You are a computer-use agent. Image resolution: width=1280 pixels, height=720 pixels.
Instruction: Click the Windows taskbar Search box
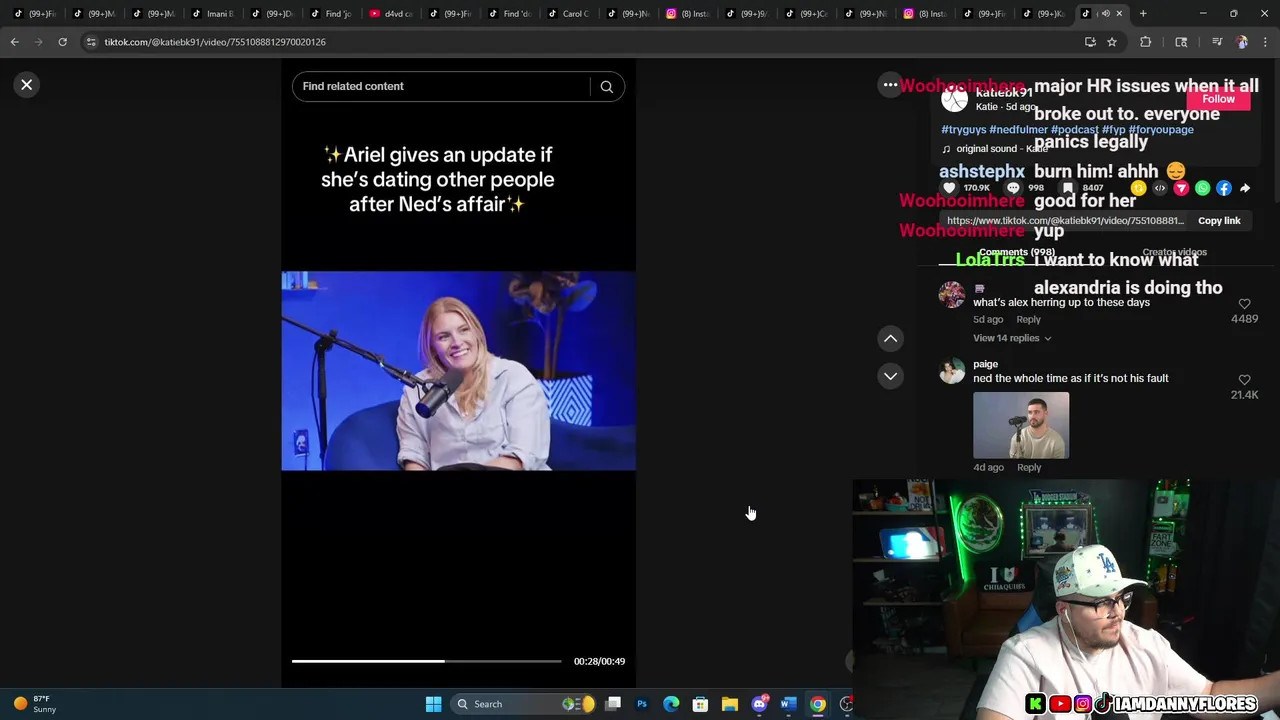523,704
